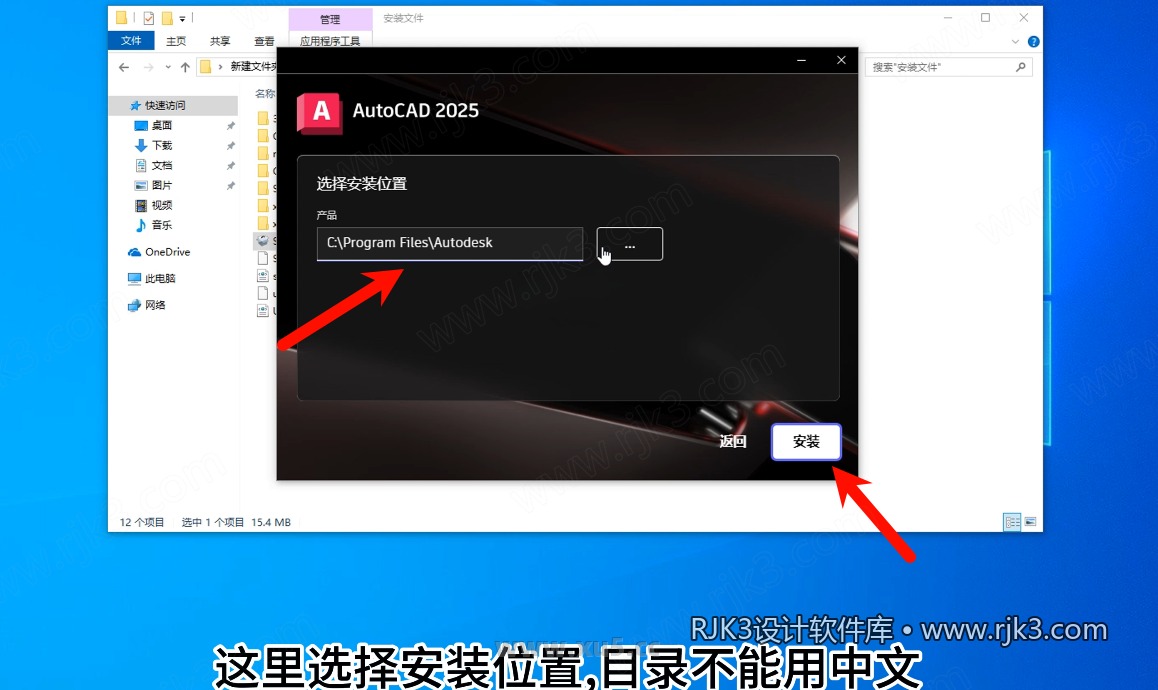Select 网络 in navigation pane
The height and width of the screenshot is (690, 1158).
[155, 305]
